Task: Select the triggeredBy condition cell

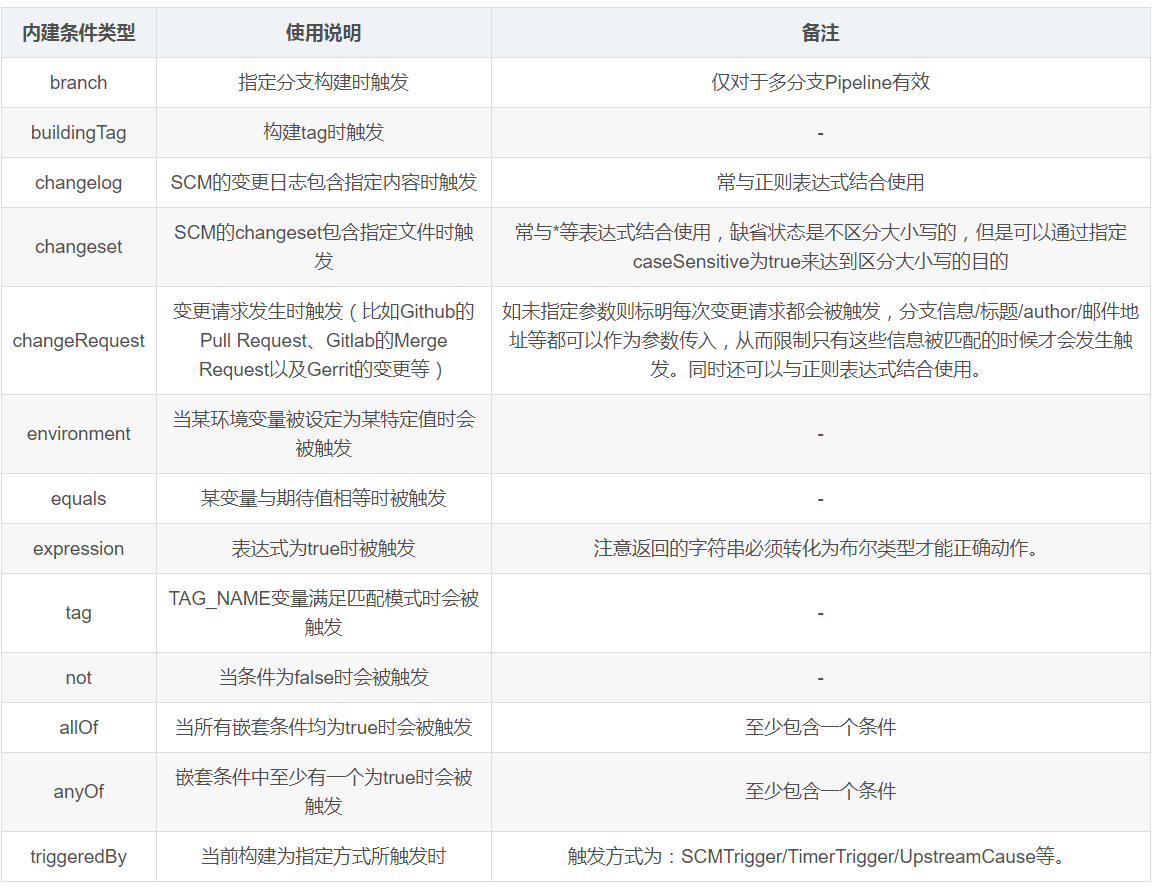Action: pos(78,856)
